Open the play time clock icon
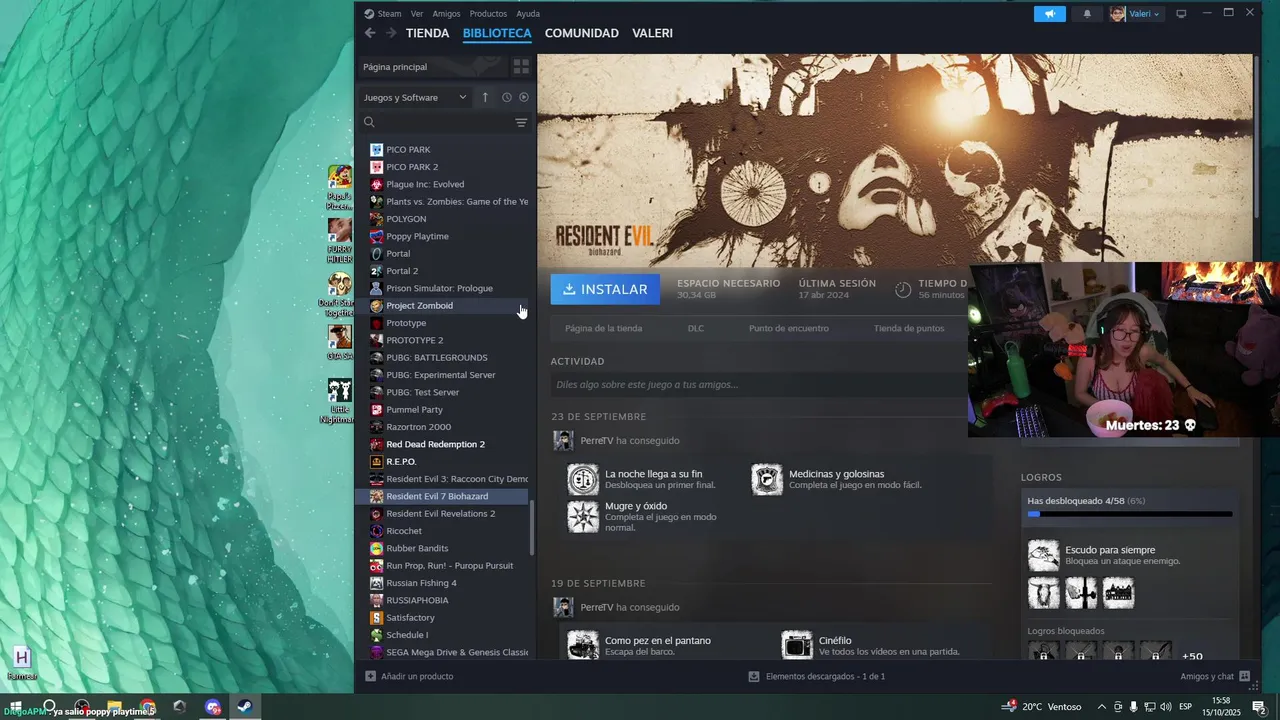 coord(903,289)
